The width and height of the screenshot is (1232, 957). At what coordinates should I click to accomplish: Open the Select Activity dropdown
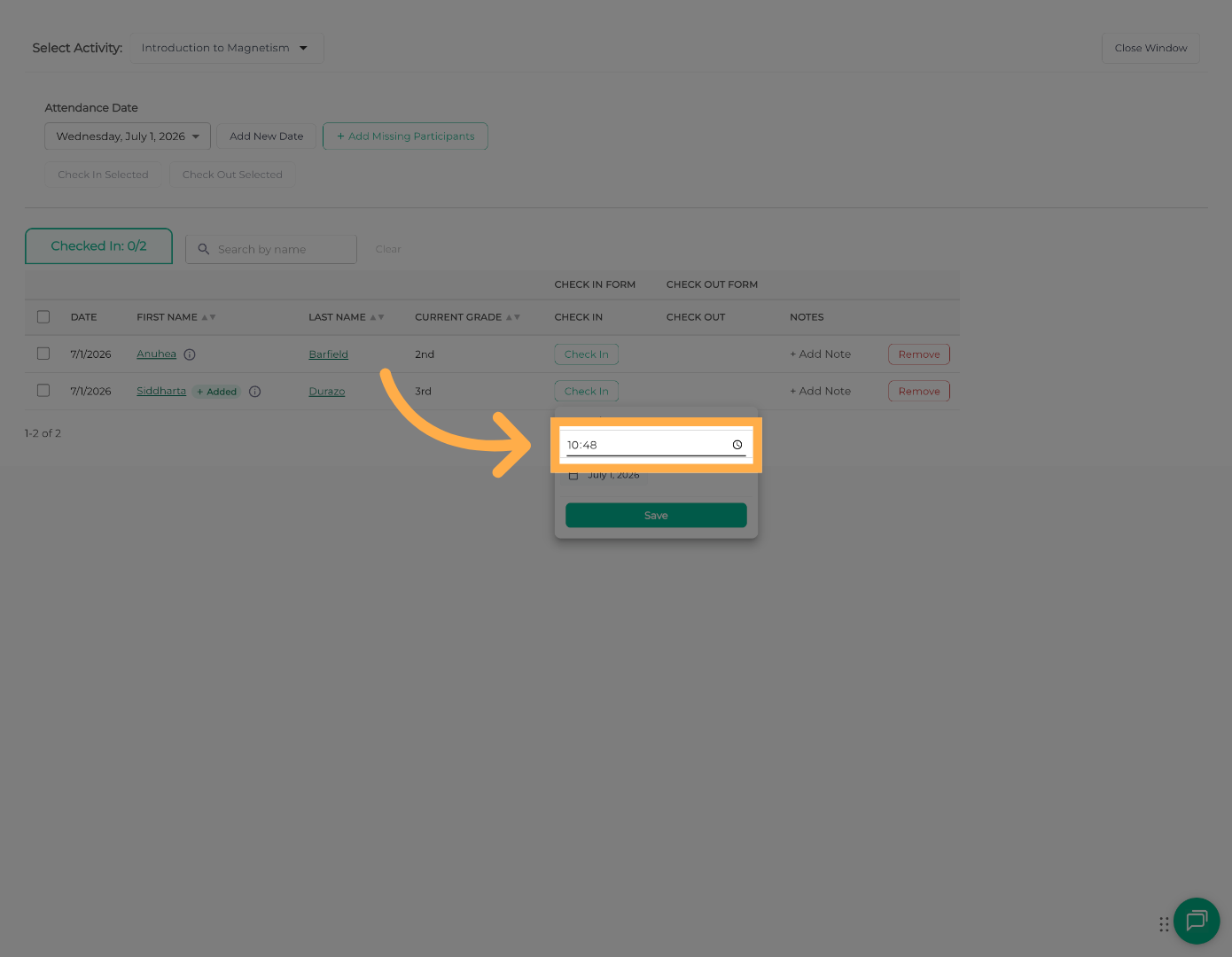(x=227, y=48)
